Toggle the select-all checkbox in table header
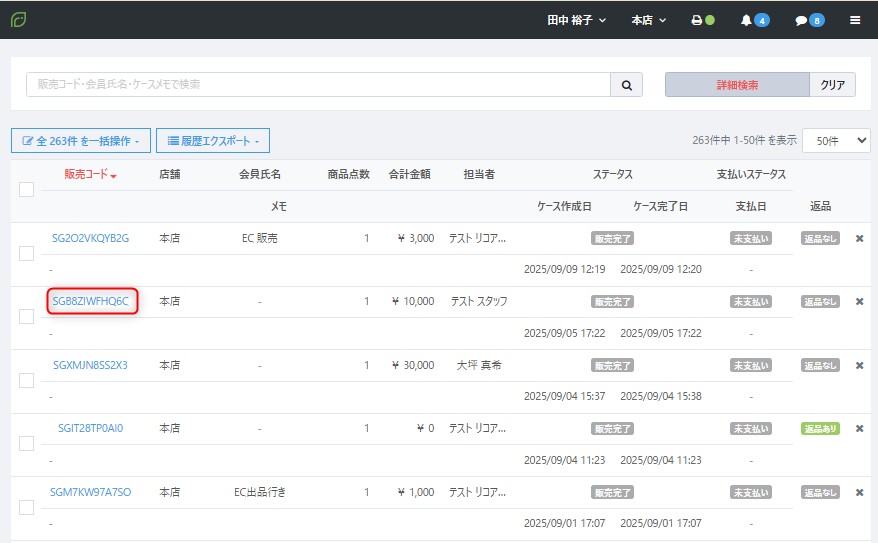Viewport: 878px width, 543px height. click(x=27, y=189)
